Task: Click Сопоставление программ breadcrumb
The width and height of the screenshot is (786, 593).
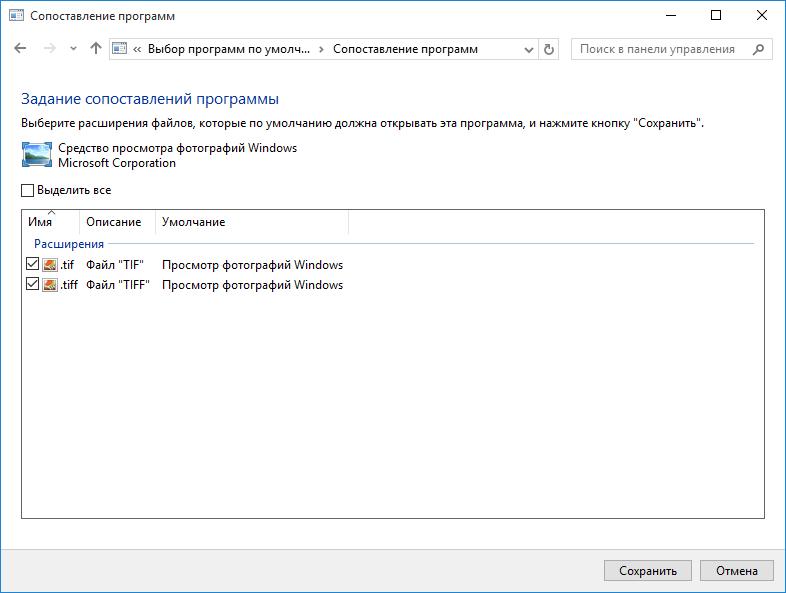Action: coord(405,49)
